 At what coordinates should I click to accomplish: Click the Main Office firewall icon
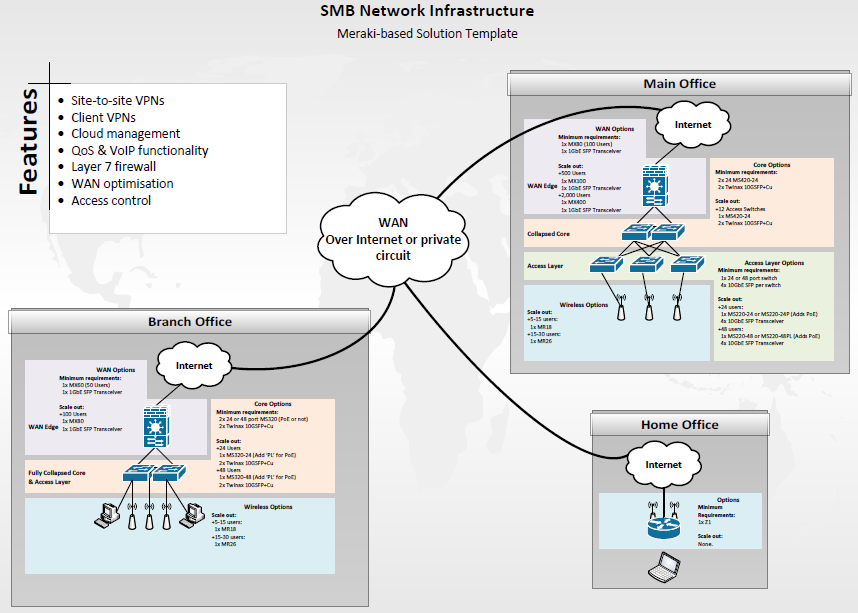(x=655, y=187)
